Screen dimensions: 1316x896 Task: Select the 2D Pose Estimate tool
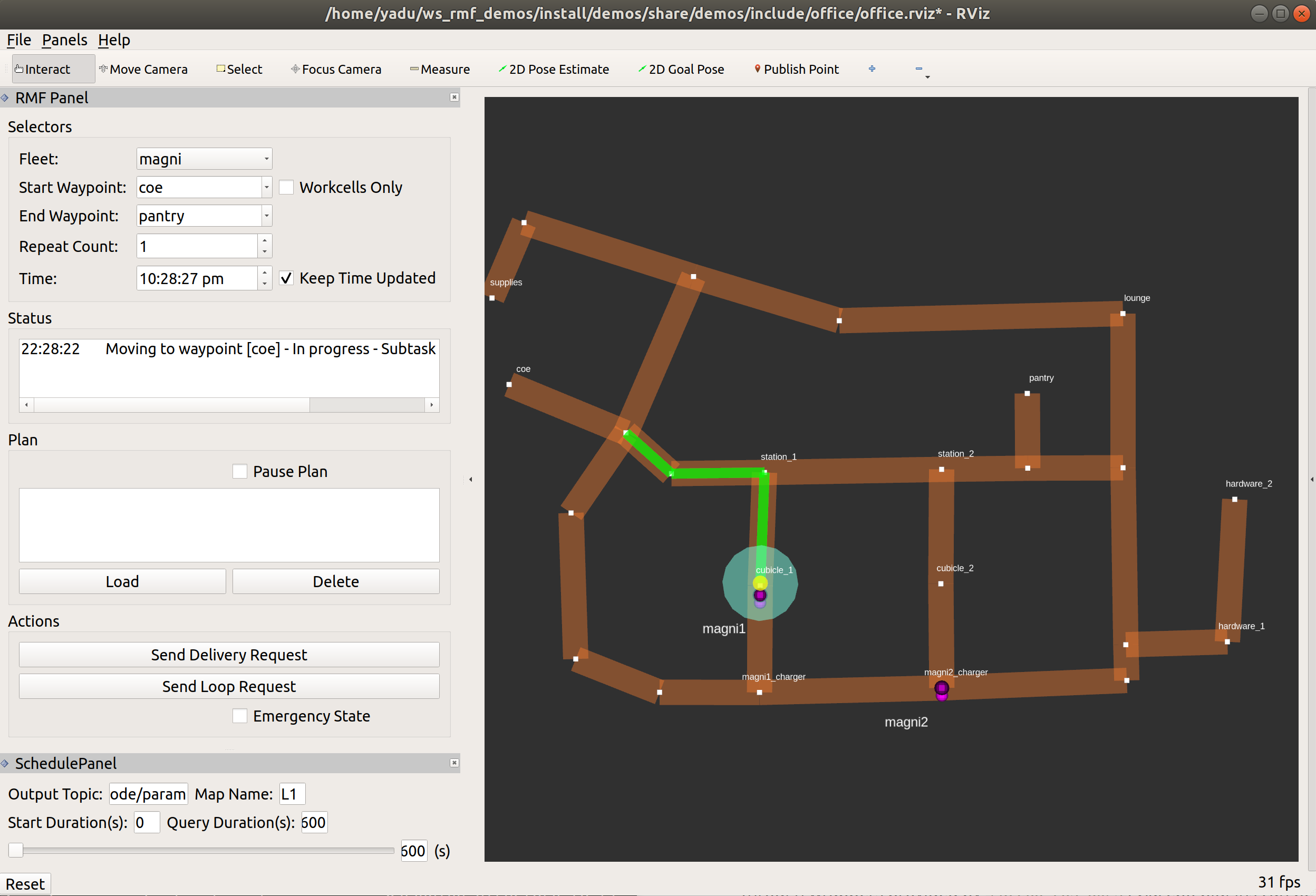point(553,69)
